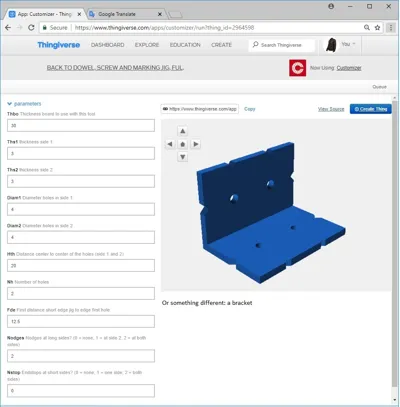Screen dimensions: 400x407
Task: Click the share URL text field
Action: [x=200, y=109]
